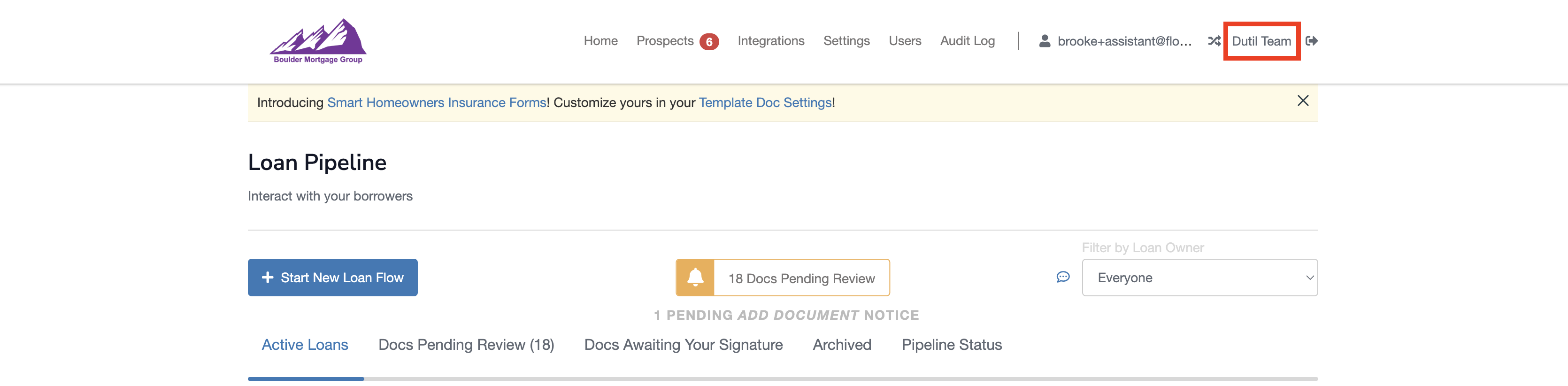Click the chat bubble icon
This screenshot has width=1568, height=386.
(1063, 278)
